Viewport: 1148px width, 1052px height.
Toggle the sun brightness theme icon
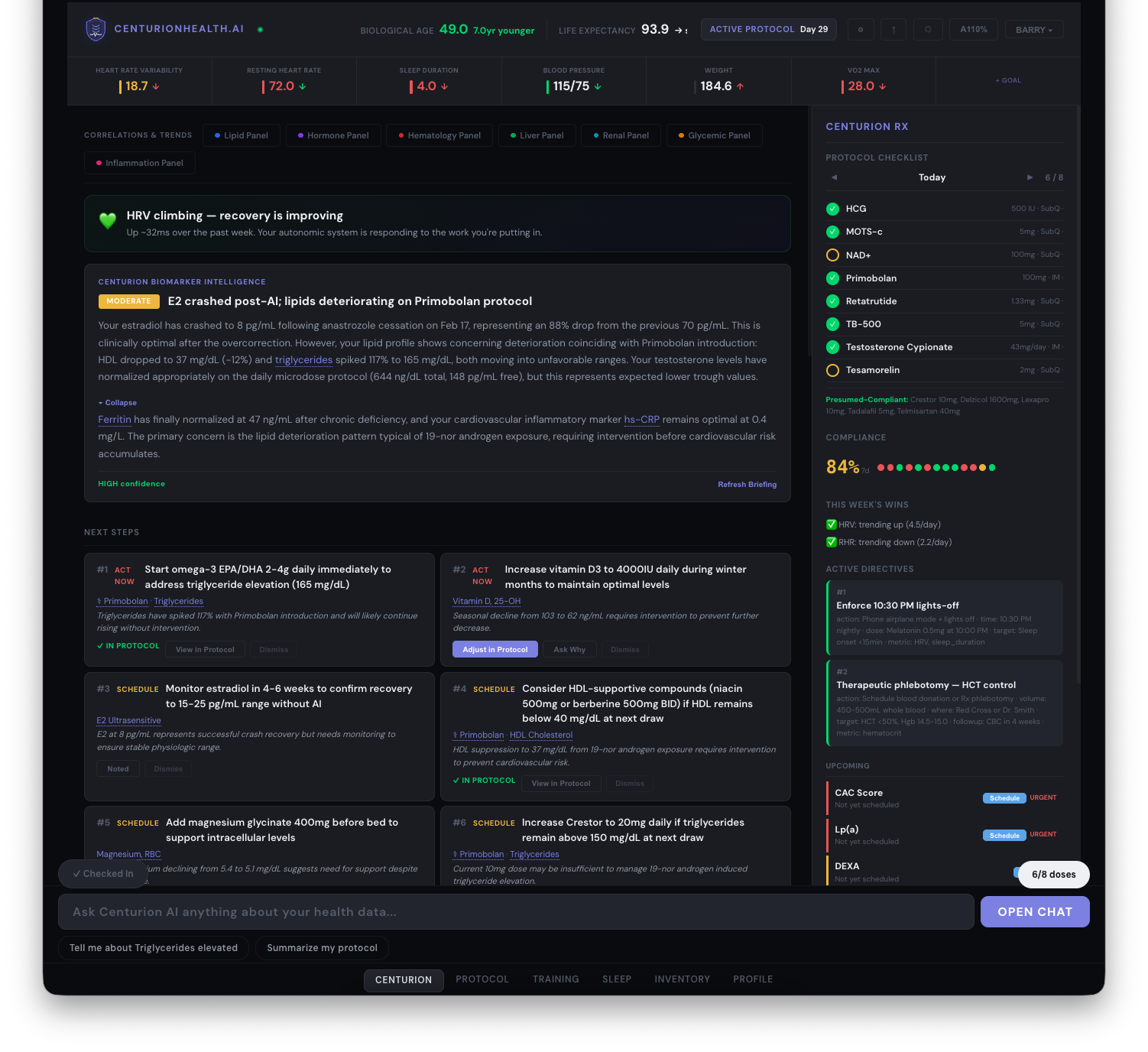point(928,30)
